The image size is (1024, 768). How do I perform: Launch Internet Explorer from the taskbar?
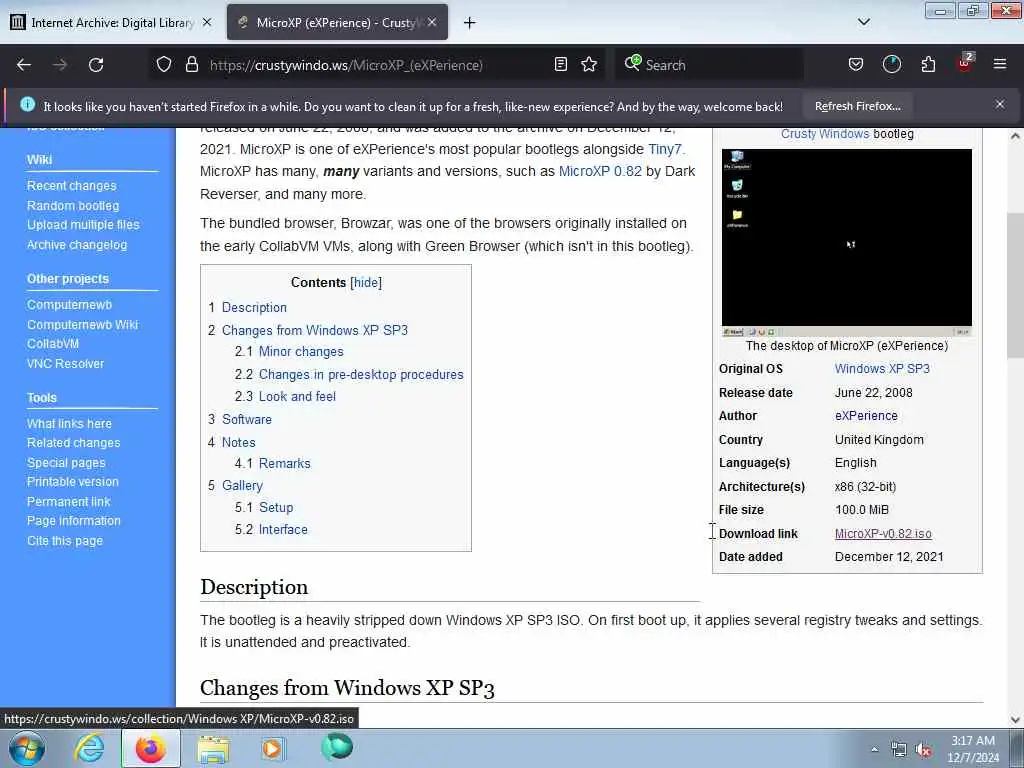(x=89, y=748)
